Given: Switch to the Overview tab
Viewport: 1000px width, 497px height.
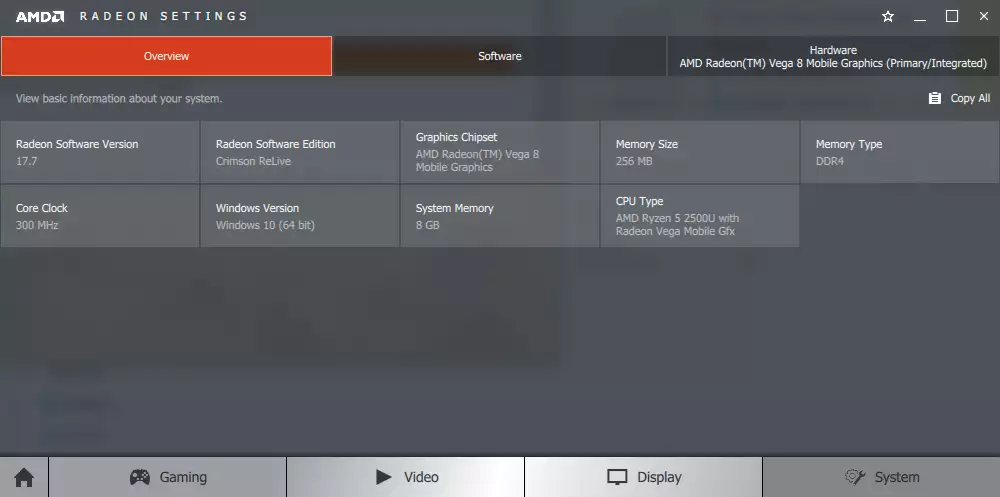Looking at the screenshot, I should pos(166,56).
